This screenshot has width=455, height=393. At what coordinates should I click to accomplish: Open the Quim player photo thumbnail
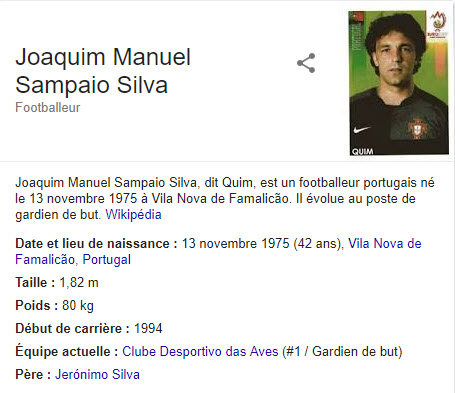point(399,83)
